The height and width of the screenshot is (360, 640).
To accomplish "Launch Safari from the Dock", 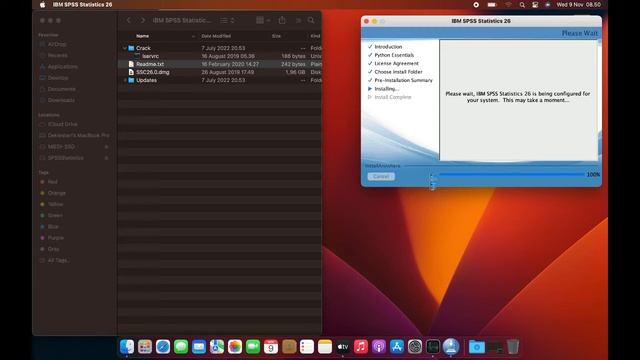I will [163, 347].
